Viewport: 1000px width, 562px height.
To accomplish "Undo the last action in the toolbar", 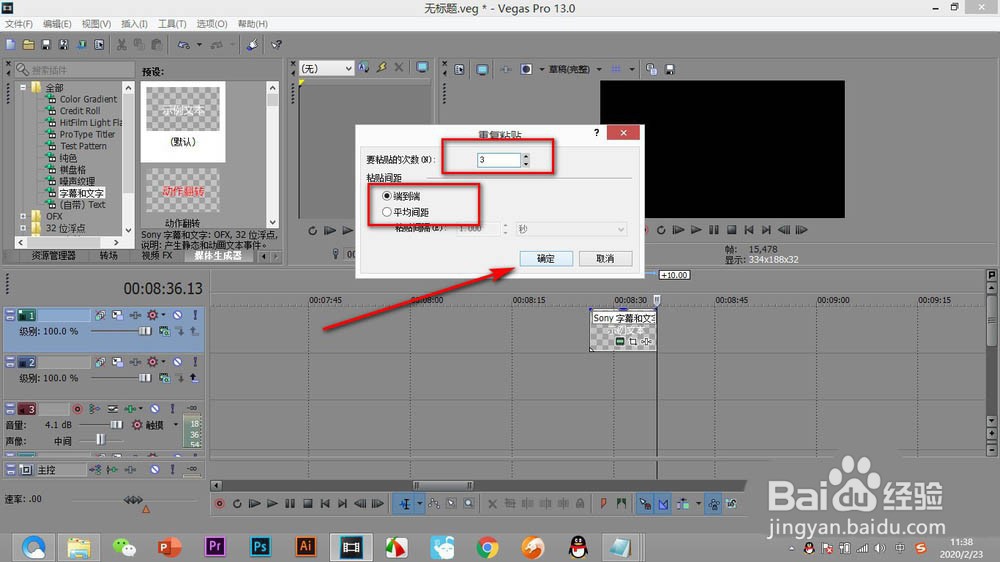I will [x=184, y=45].
